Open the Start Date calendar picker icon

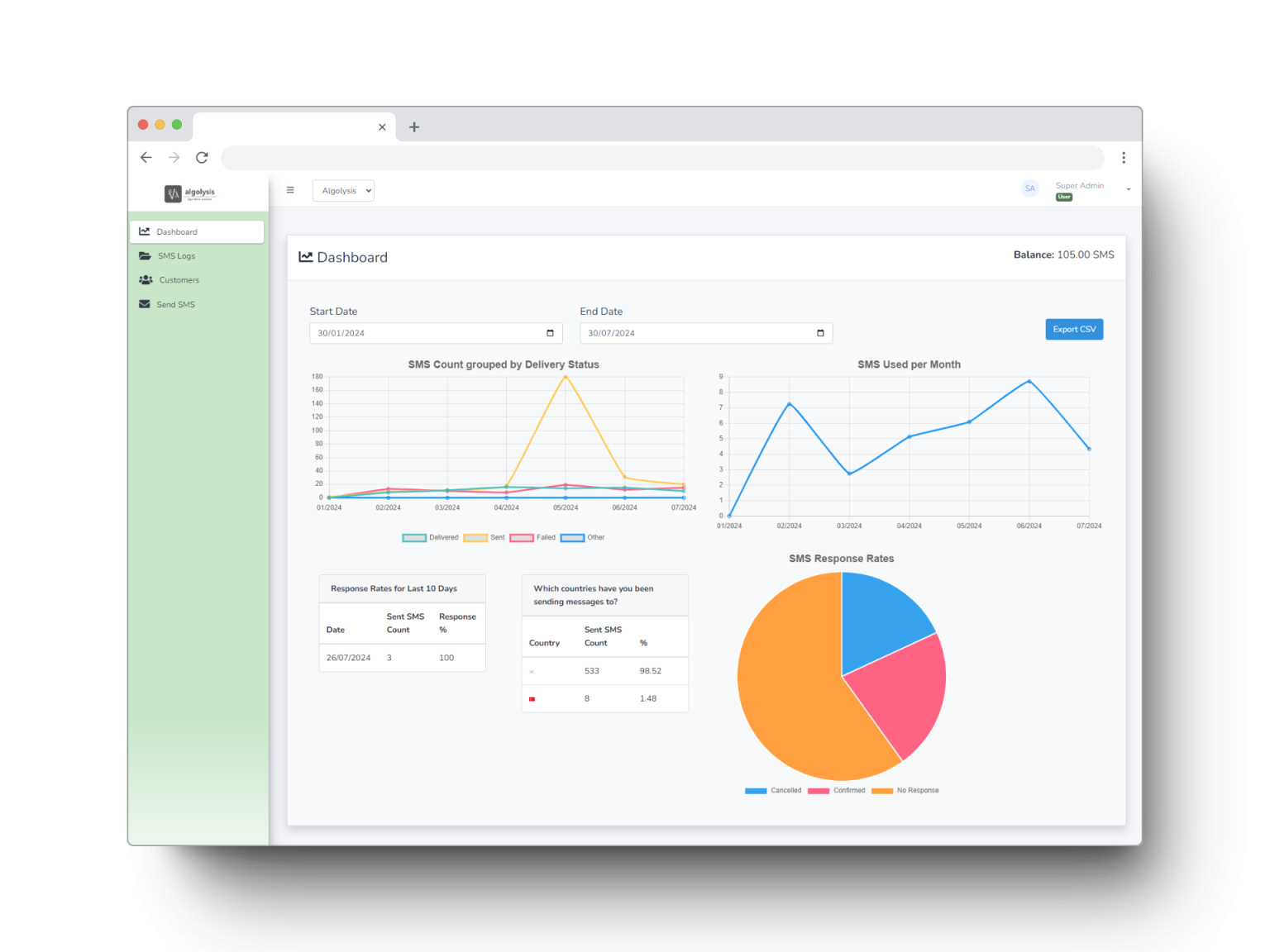550,333
